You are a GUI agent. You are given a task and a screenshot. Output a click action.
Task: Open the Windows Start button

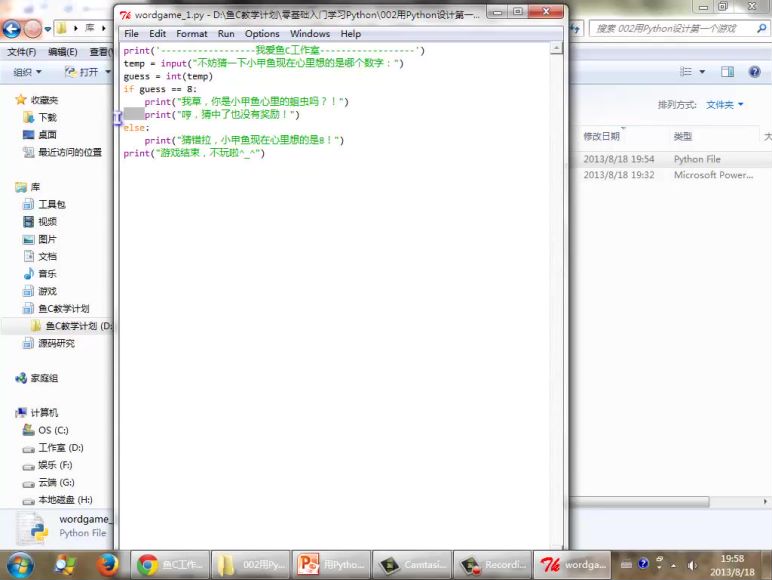(20, 565)
